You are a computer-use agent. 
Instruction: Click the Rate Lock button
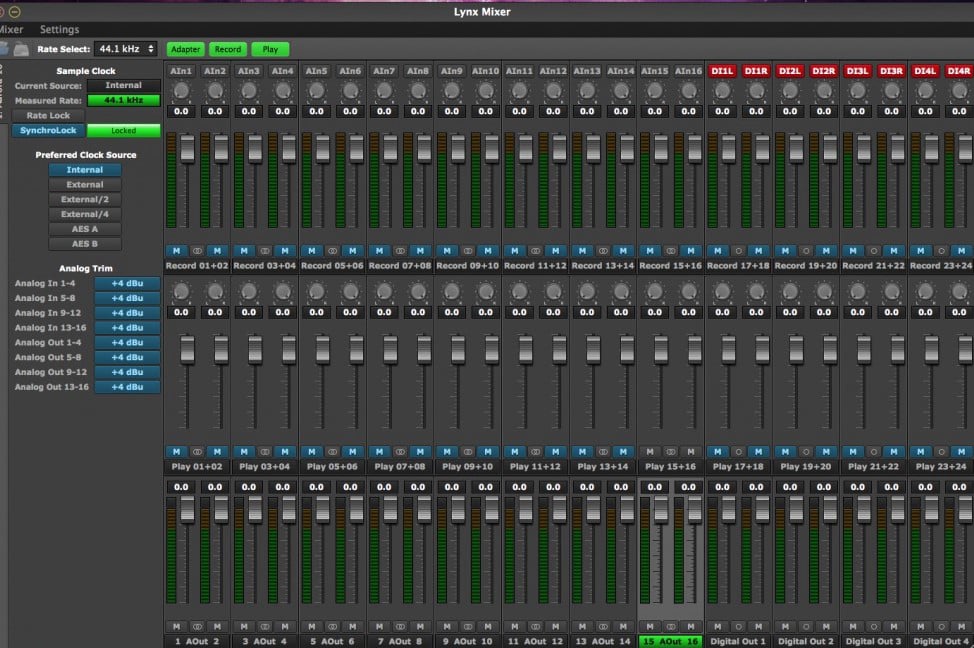coord(48,116)
